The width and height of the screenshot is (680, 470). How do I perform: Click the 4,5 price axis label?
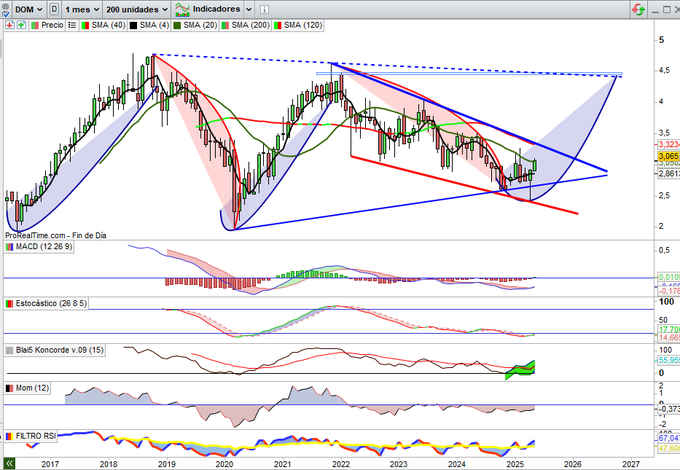click(x=664, y=70)
